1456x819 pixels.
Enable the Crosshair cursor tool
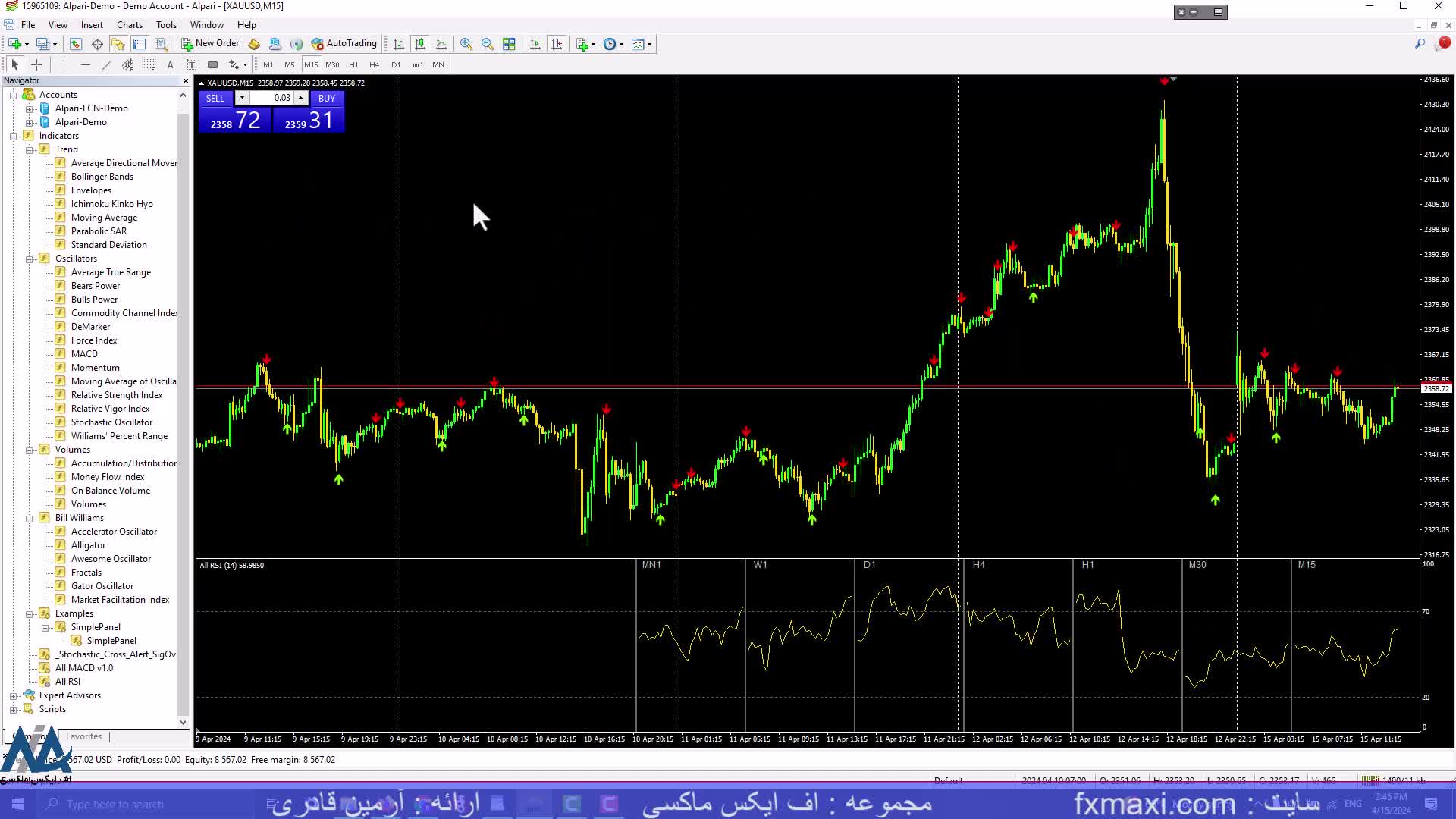pos(36,64)
